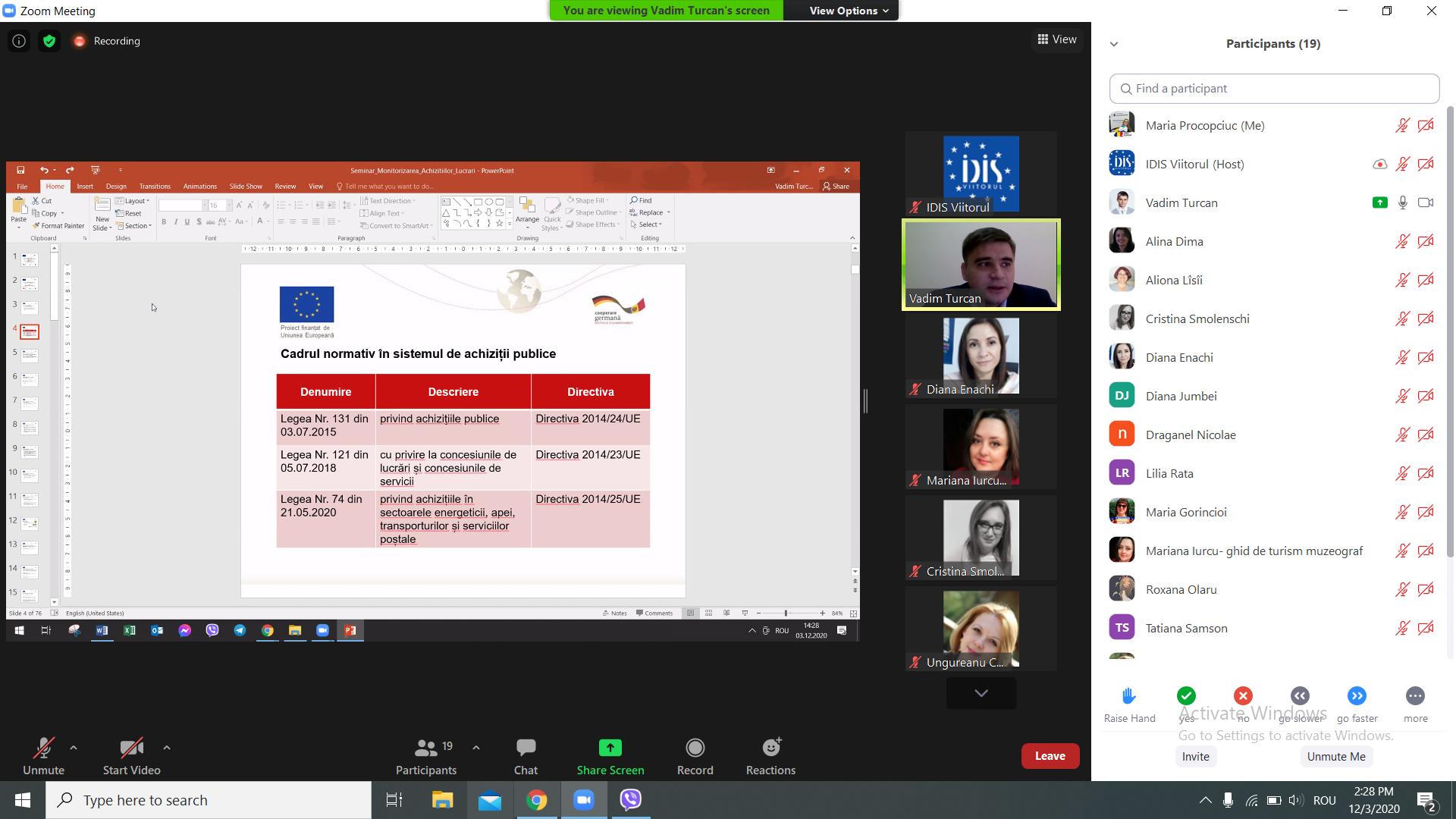Click the Invite button
This screenshot has height=819, width=1456.
click(1196, 756)
